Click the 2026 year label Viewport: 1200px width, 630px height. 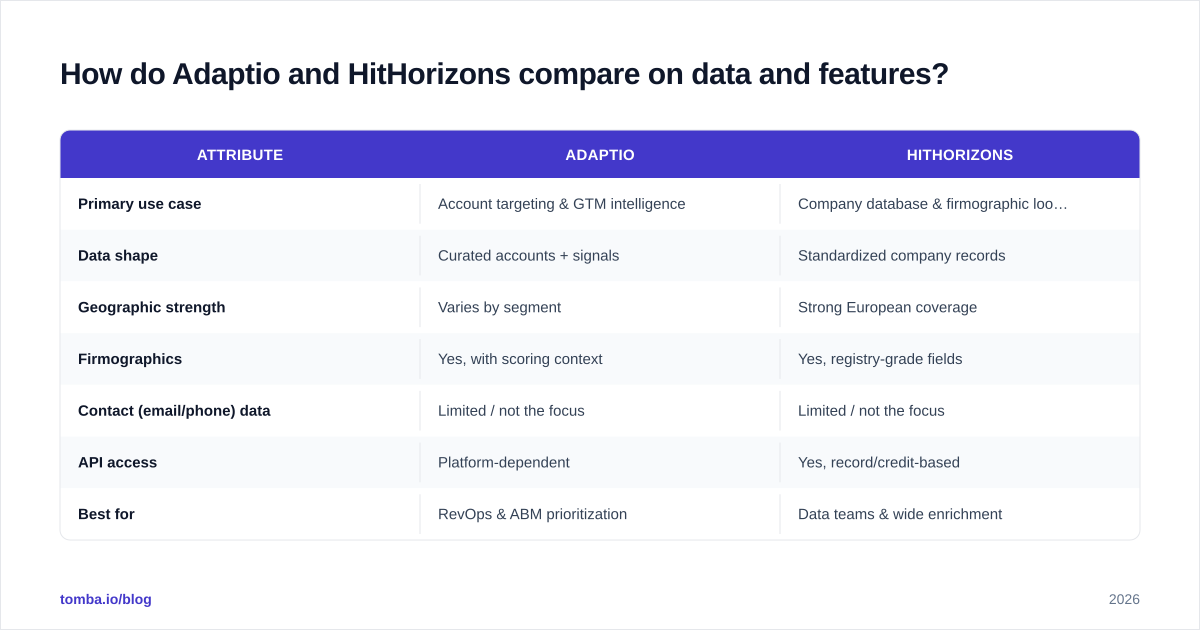(x=1124, y=599)
